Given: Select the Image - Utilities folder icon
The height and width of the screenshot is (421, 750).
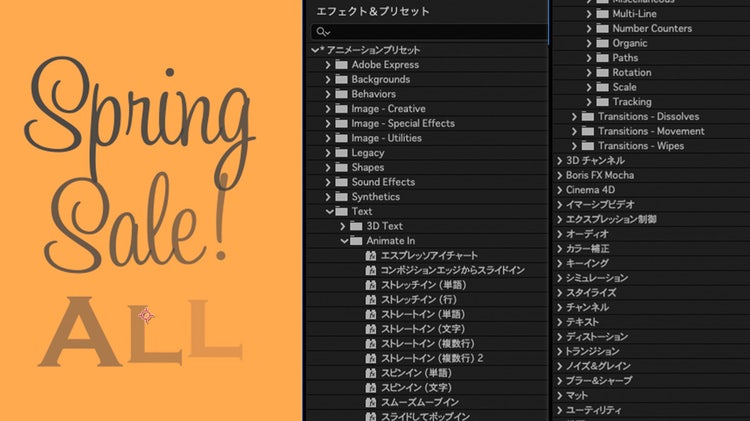Looking at the screenshot, I should 341,138.
